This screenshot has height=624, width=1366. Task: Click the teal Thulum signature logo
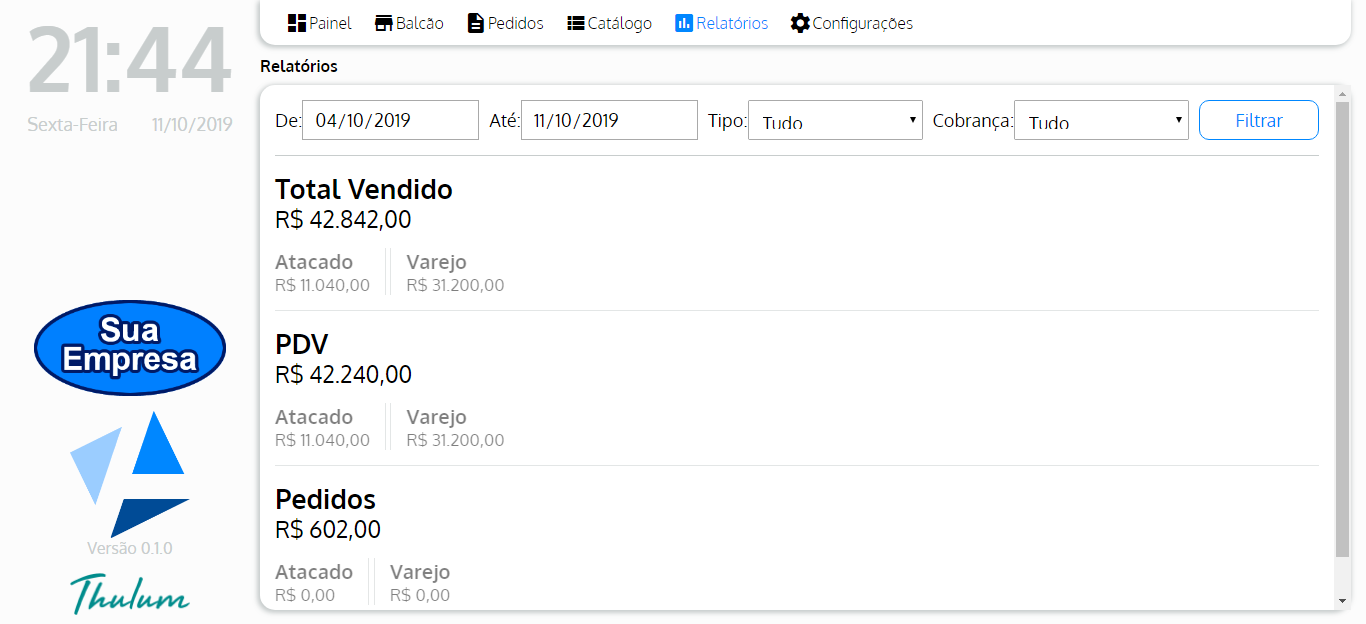[x=130, y=593]
